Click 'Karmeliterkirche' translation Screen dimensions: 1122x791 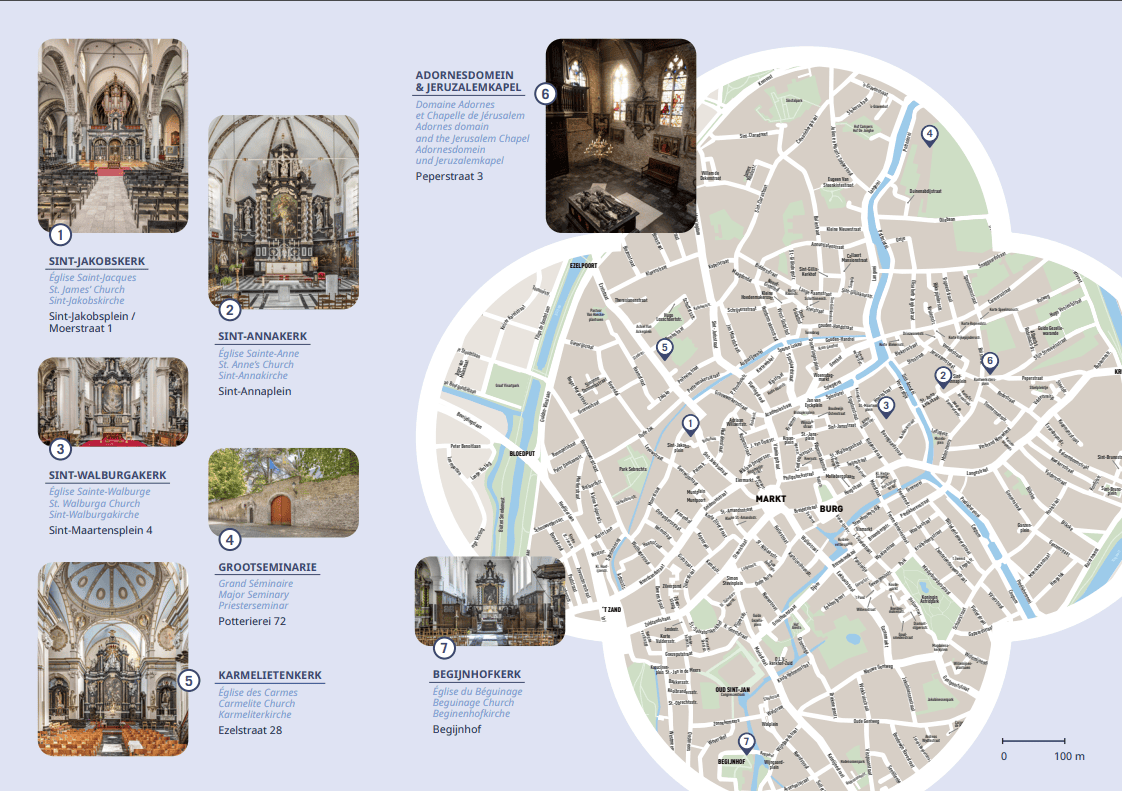pos(255,714)
